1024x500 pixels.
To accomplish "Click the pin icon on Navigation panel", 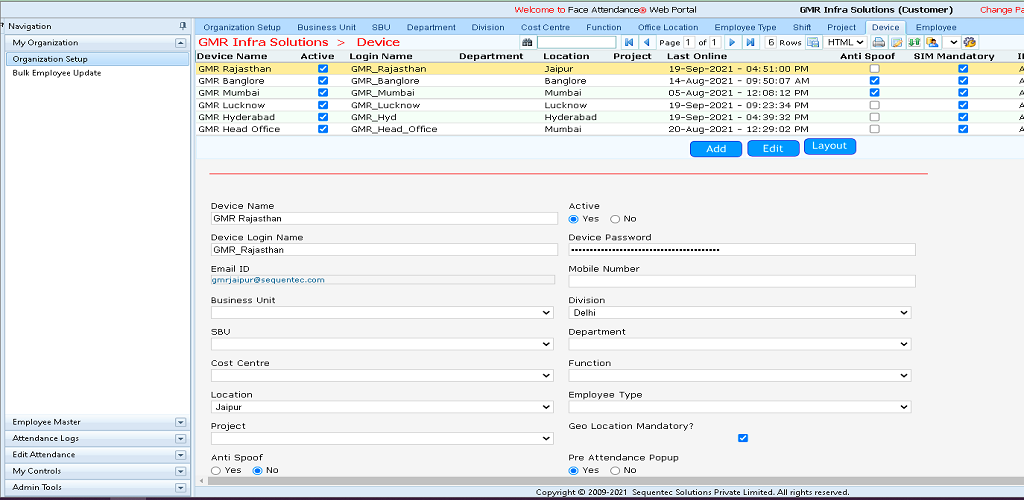I will click(182, 25).
